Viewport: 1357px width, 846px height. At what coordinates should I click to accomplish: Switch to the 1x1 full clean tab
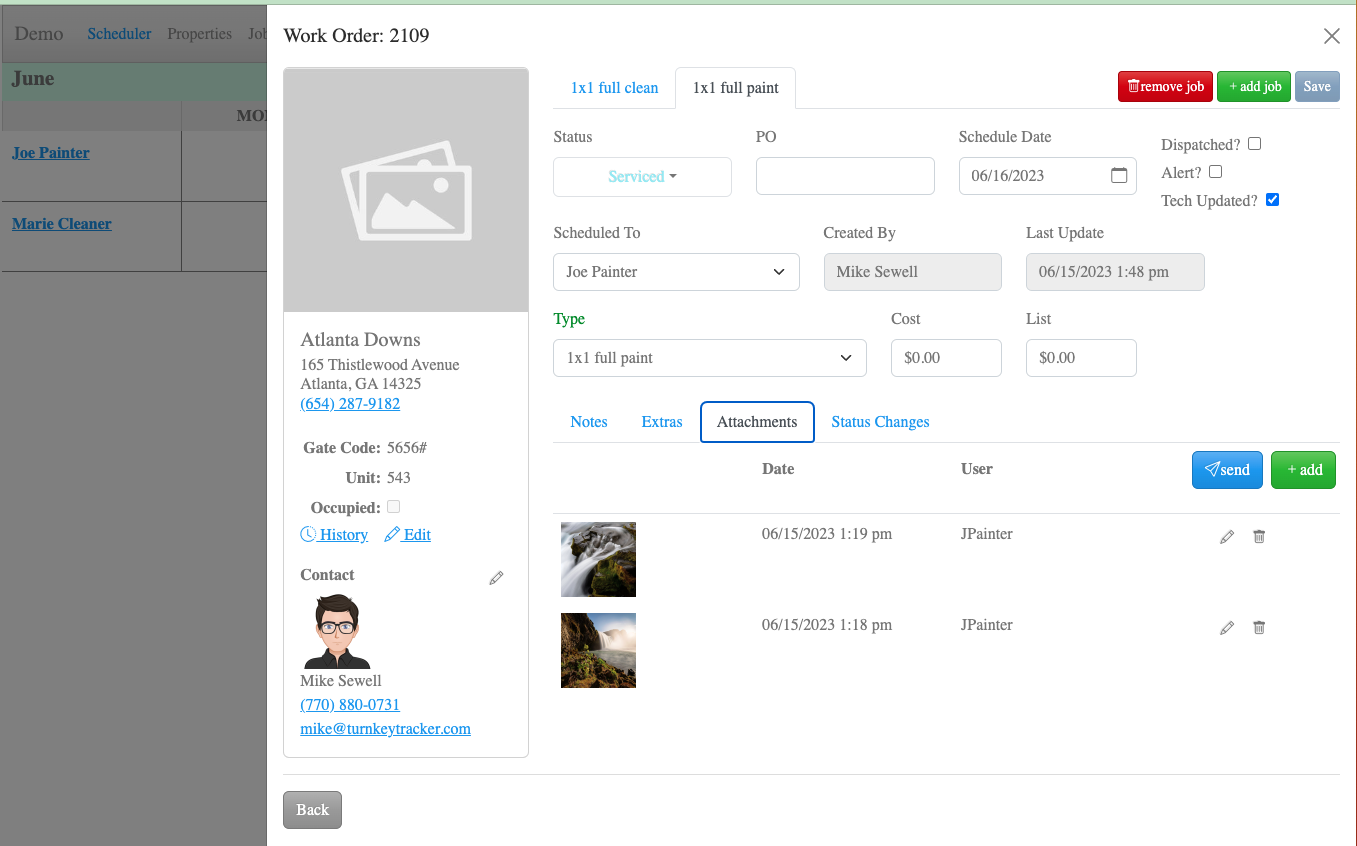[613, 88]
